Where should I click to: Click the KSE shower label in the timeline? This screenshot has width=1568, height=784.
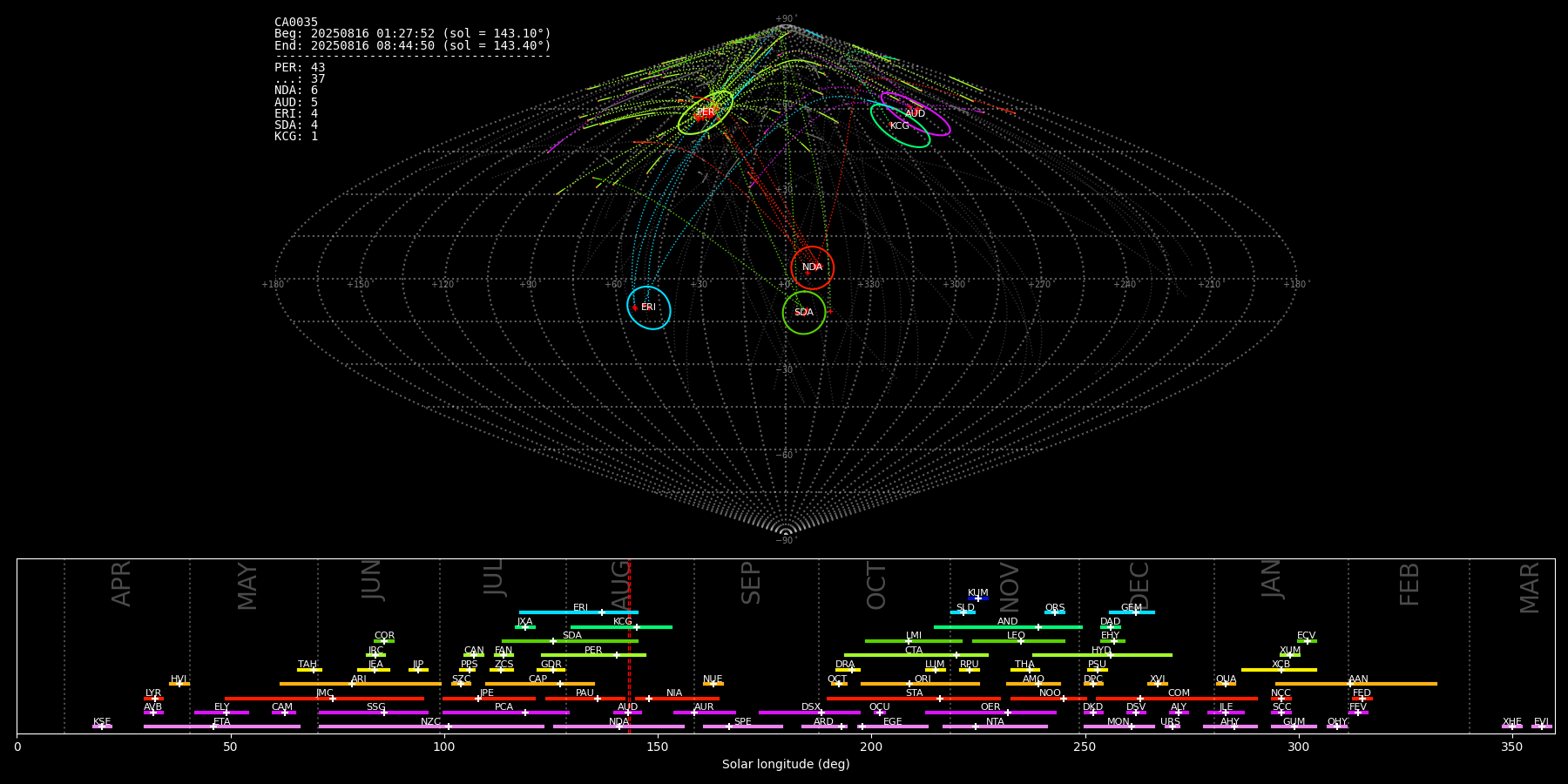click(x=102, y=722)
